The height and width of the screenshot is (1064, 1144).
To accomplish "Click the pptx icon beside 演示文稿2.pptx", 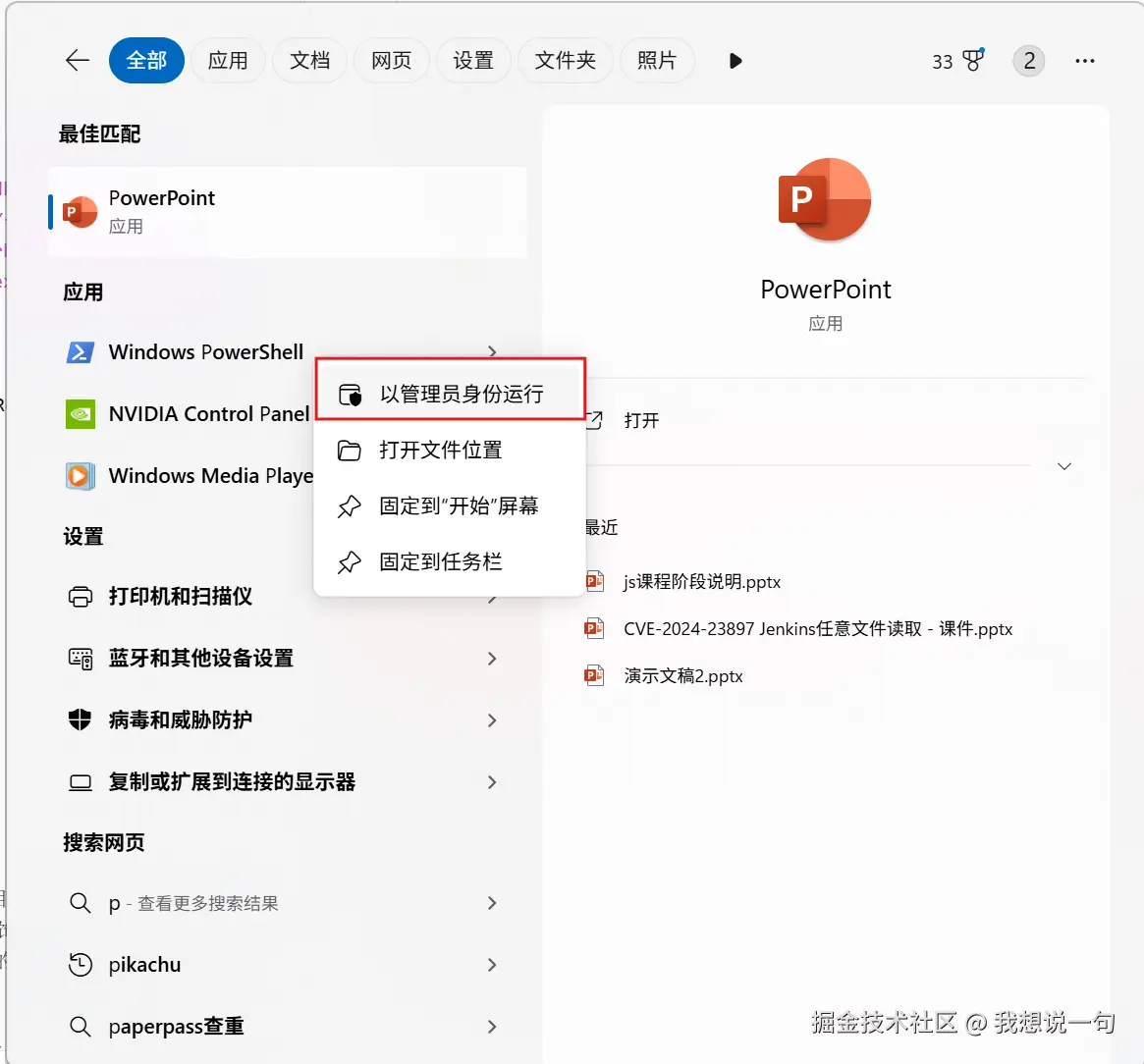I will coord(595,675).
